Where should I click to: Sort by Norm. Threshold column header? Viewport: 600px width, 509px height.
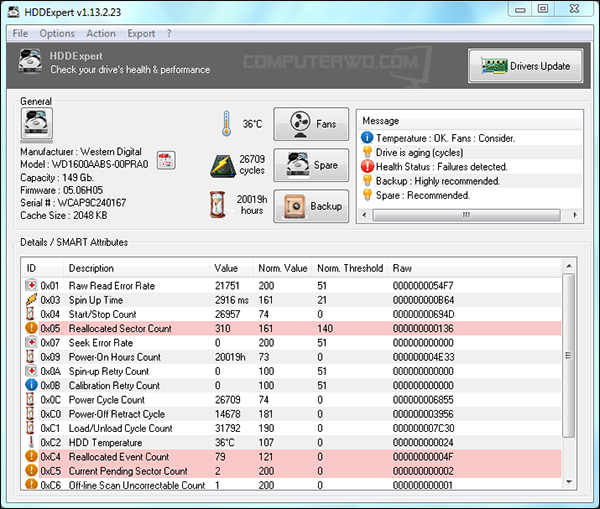pos(350,268)
